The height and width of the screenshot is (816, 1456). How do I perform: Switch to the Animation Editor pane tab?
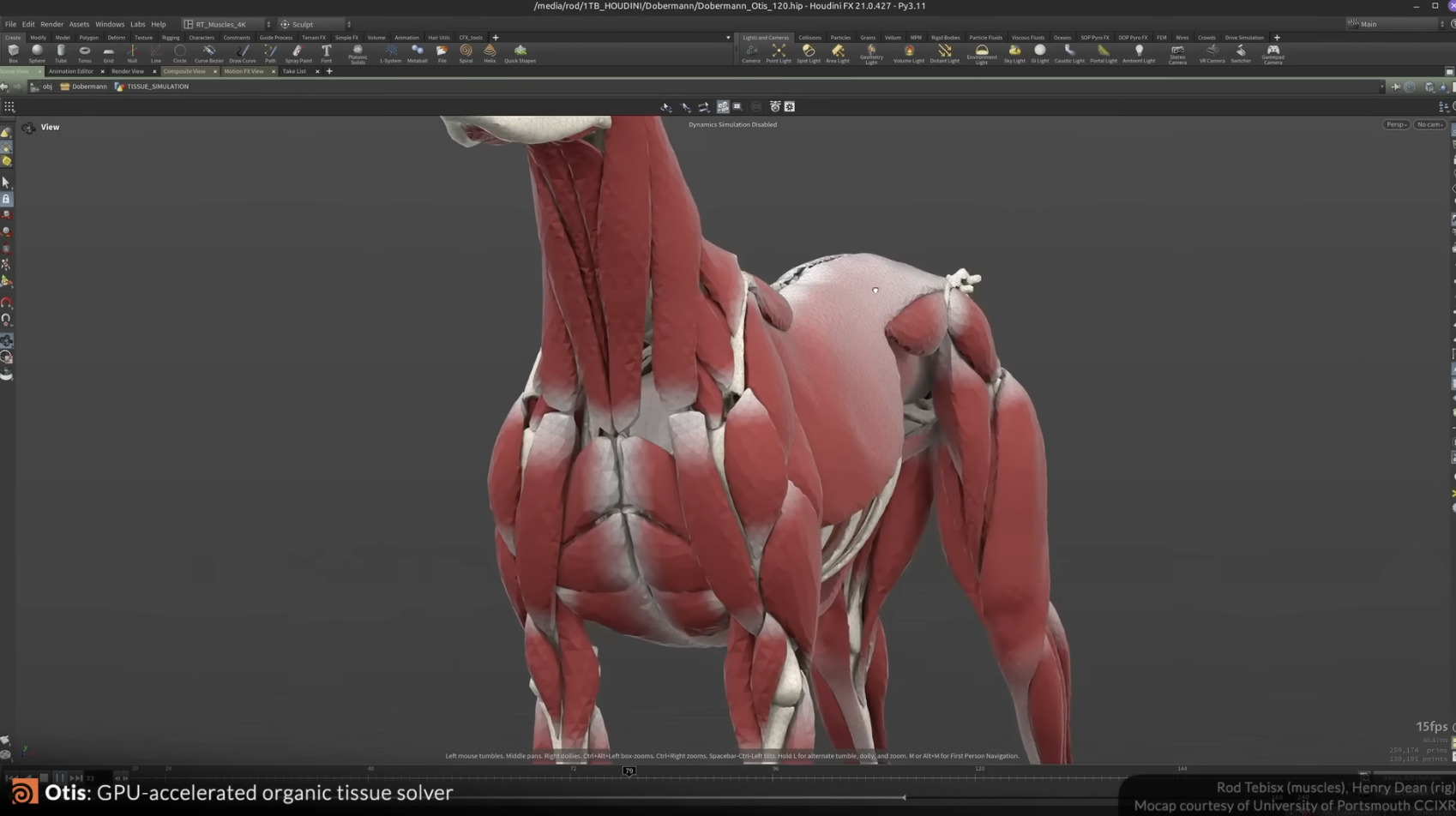click(x=70, y=71)
